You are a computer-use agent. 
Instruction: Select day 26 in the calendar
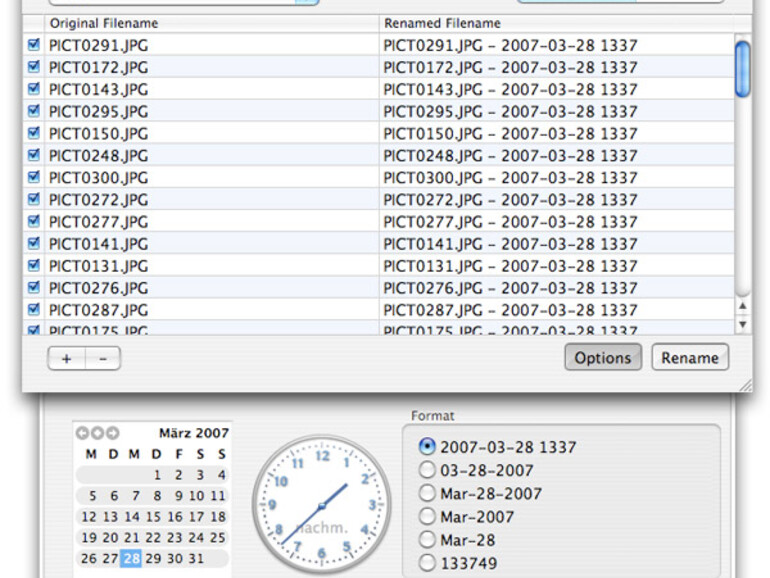tap(89, 558)
